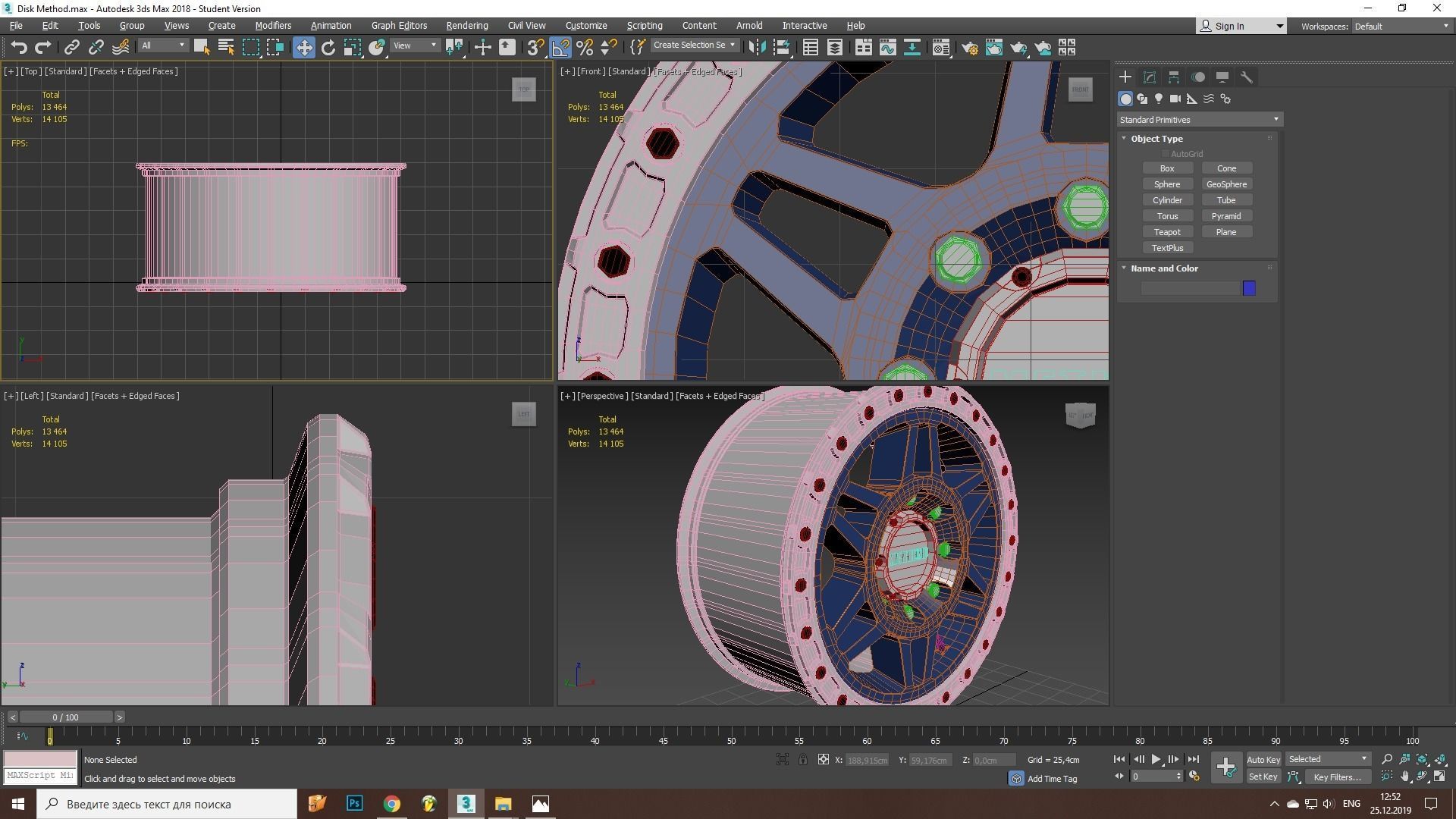Toggle Auto Key animation mode
Viewport: 1456px width, 819px height.
tap(1263, 759)
